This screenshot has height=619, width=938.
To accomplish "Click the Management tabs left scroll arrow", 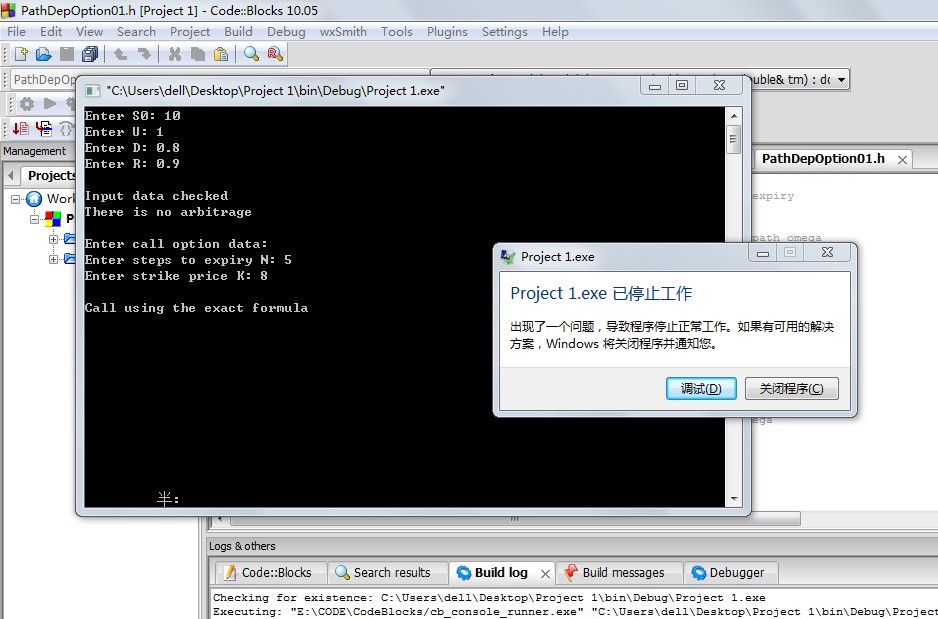I will [11, 176].
